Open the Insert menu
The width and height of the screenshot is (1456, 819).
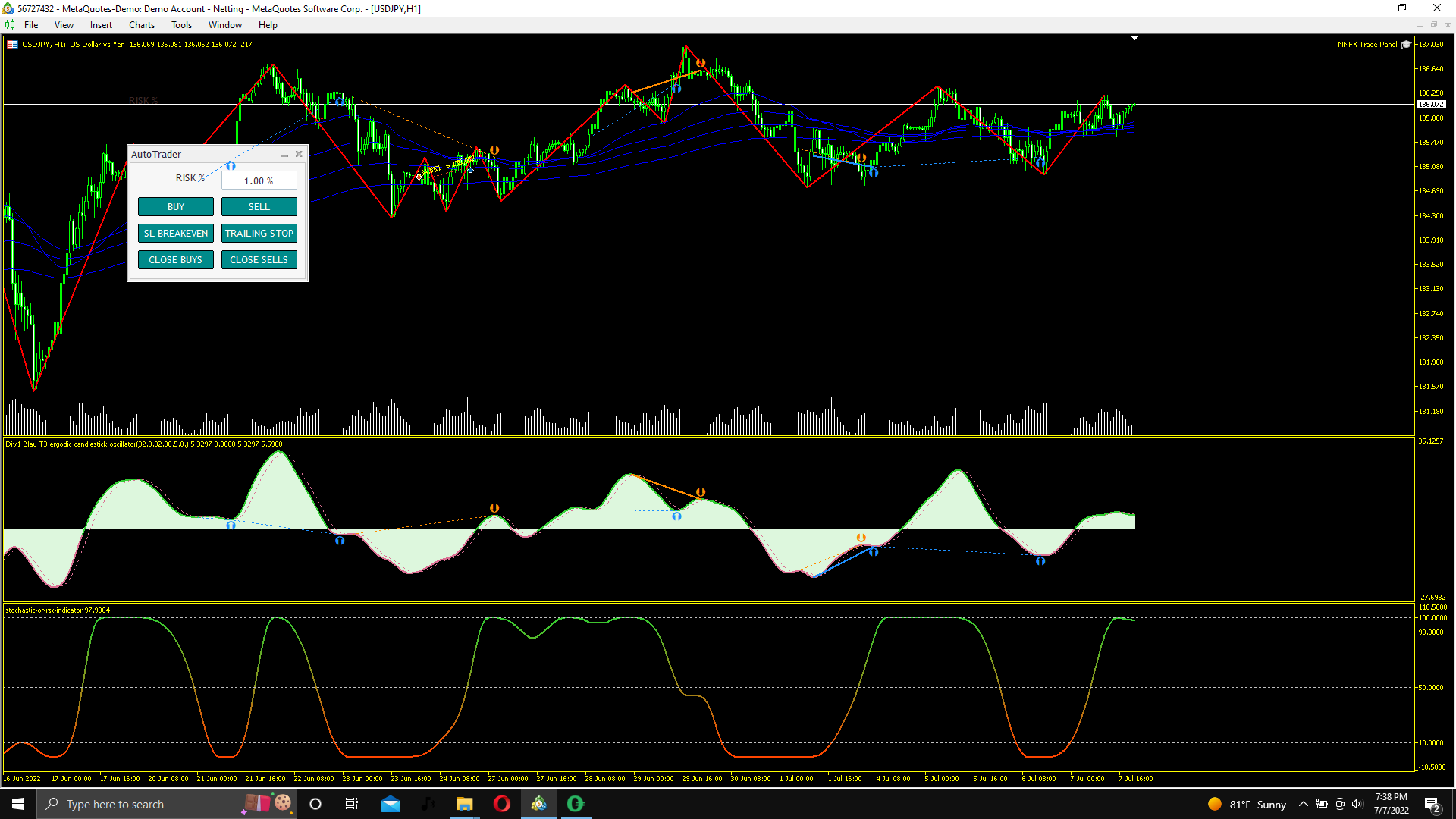(x=101, y=25)
